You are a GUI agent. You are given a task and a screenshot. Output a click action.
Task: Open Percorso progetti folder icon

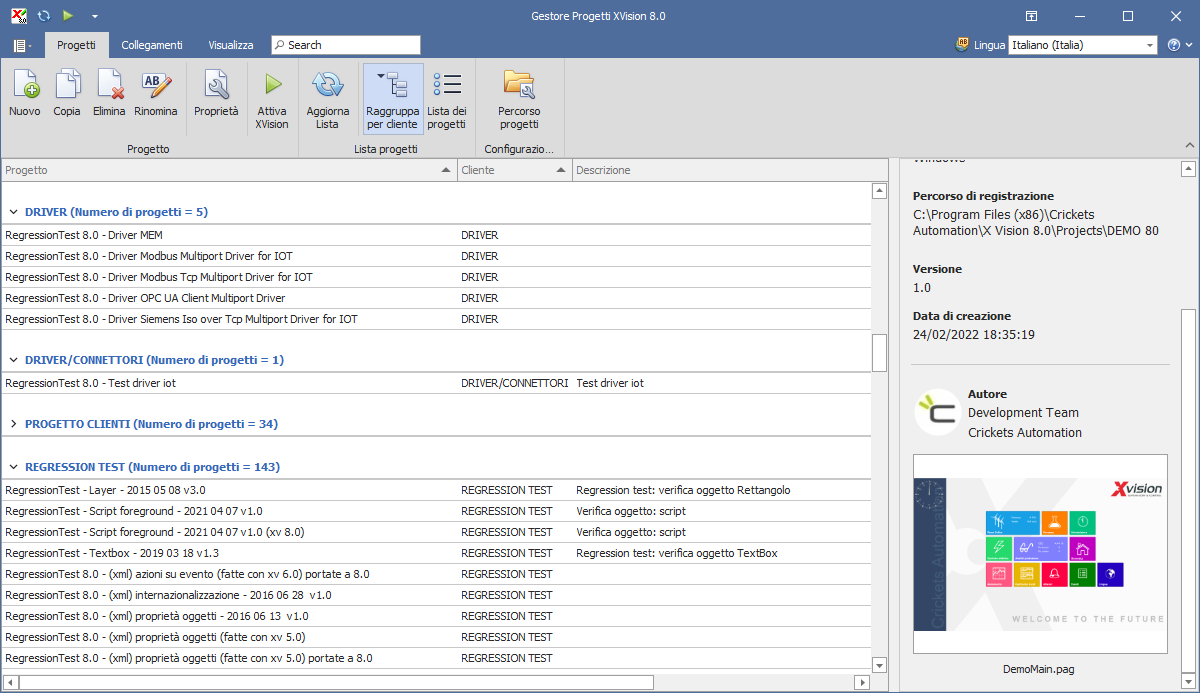click(519, 86)
